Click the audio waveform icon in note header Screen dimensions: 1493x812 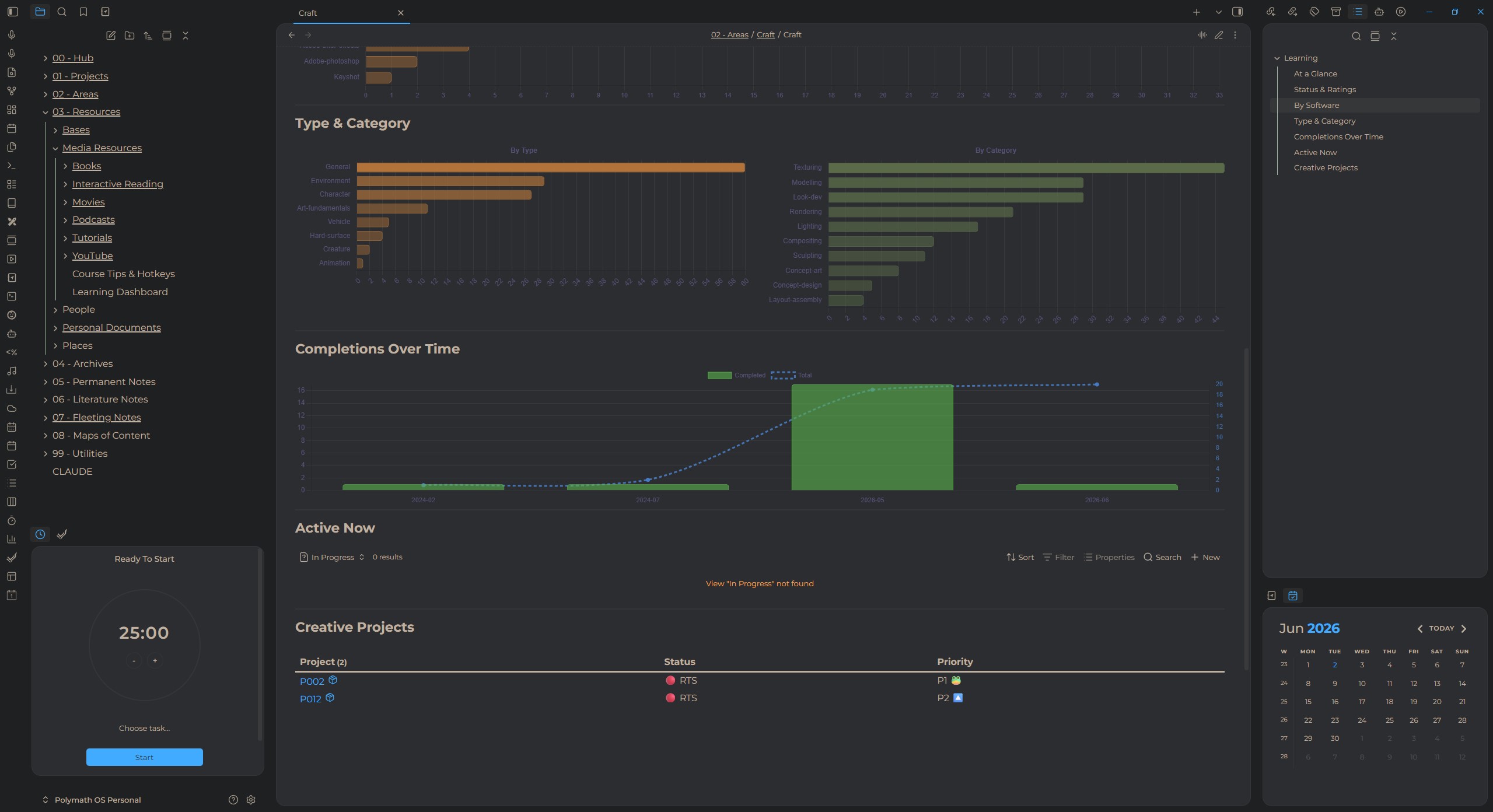(x=1202, y=35)
